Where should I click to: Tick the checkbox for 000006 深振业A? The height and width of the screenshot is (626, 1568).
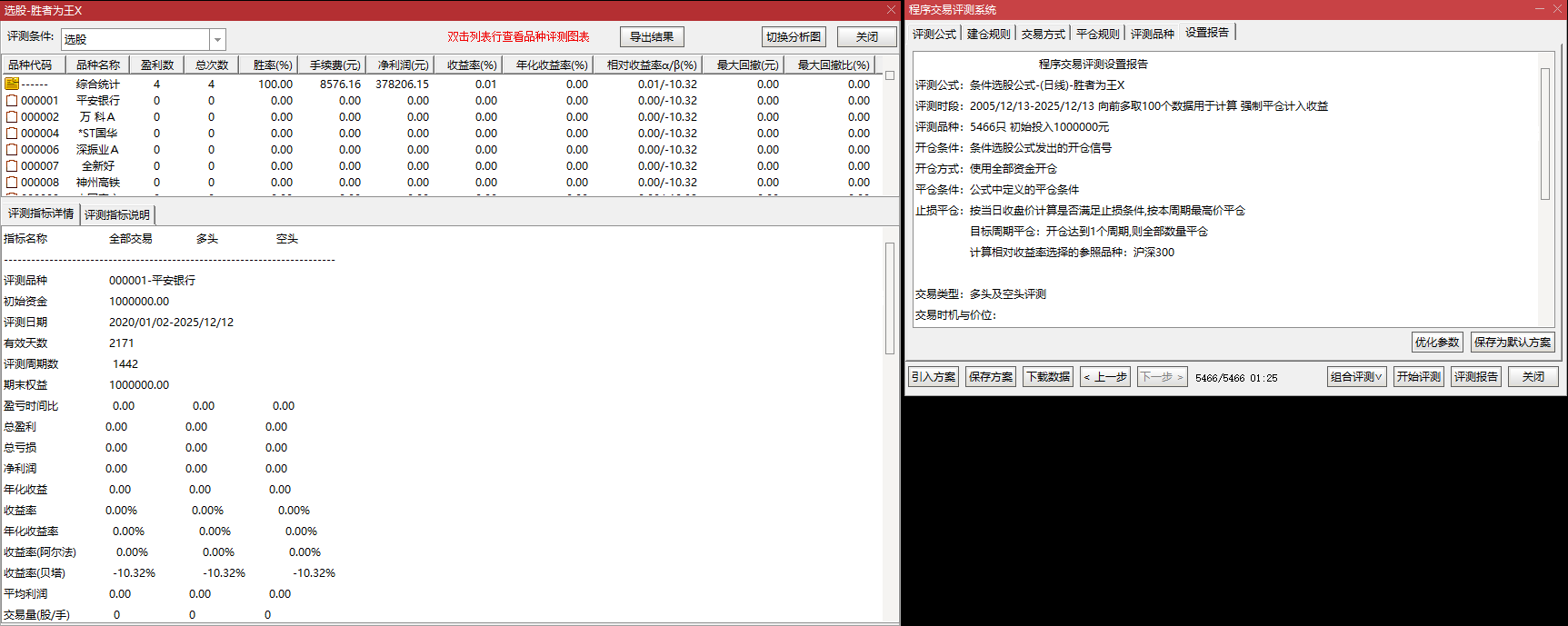coord(12,150)
